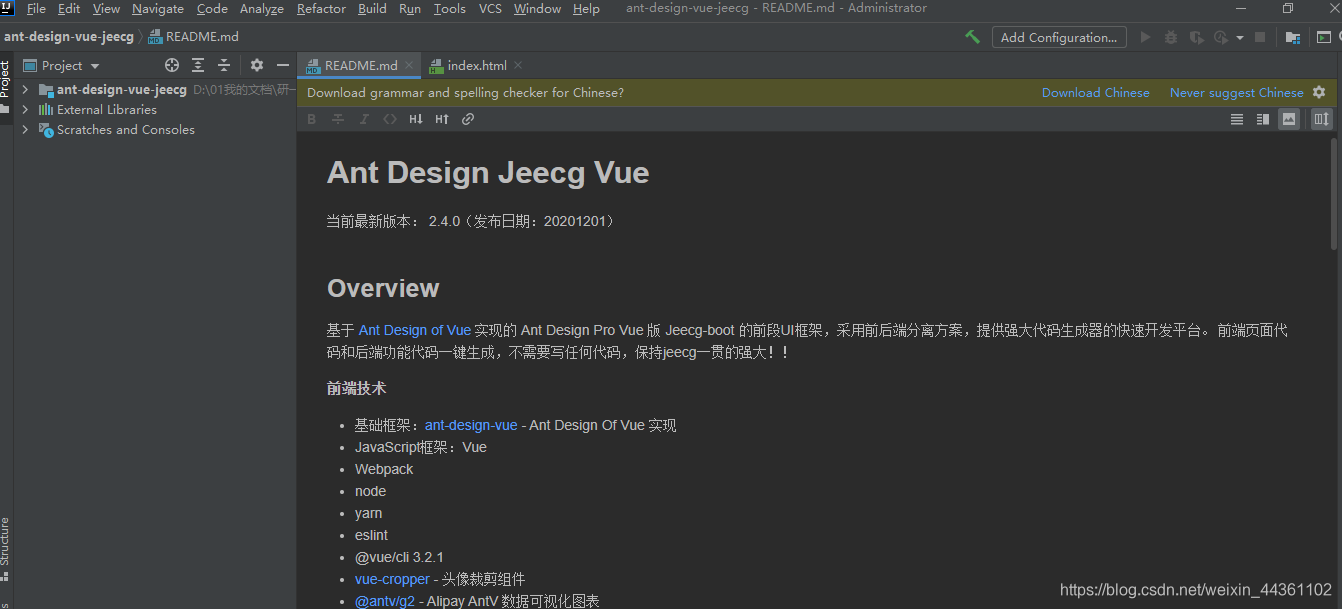Open Project panel settings gear

tap(257, 65)
